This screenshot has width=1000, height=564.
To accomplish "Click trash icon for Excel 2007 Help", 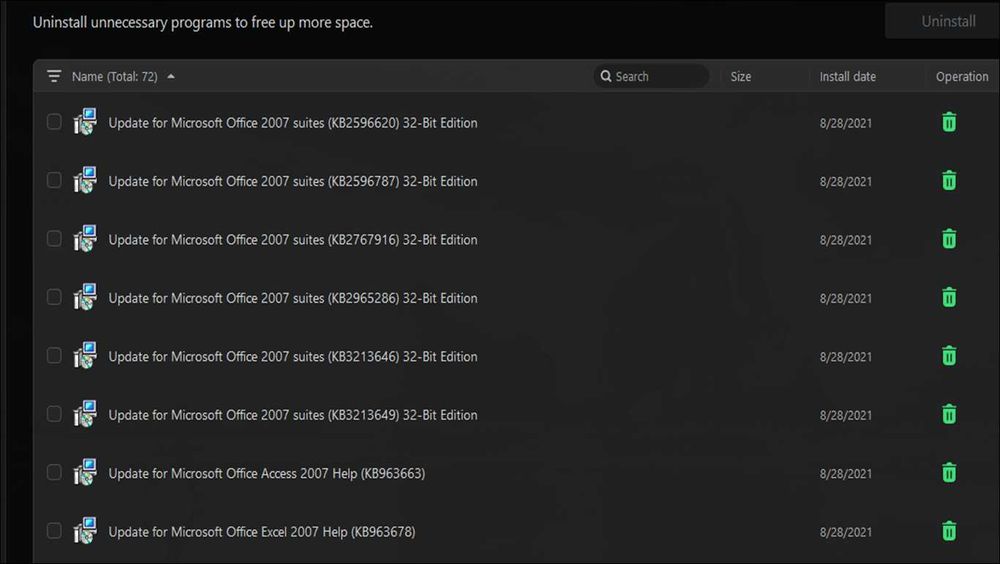I will 949,531.
